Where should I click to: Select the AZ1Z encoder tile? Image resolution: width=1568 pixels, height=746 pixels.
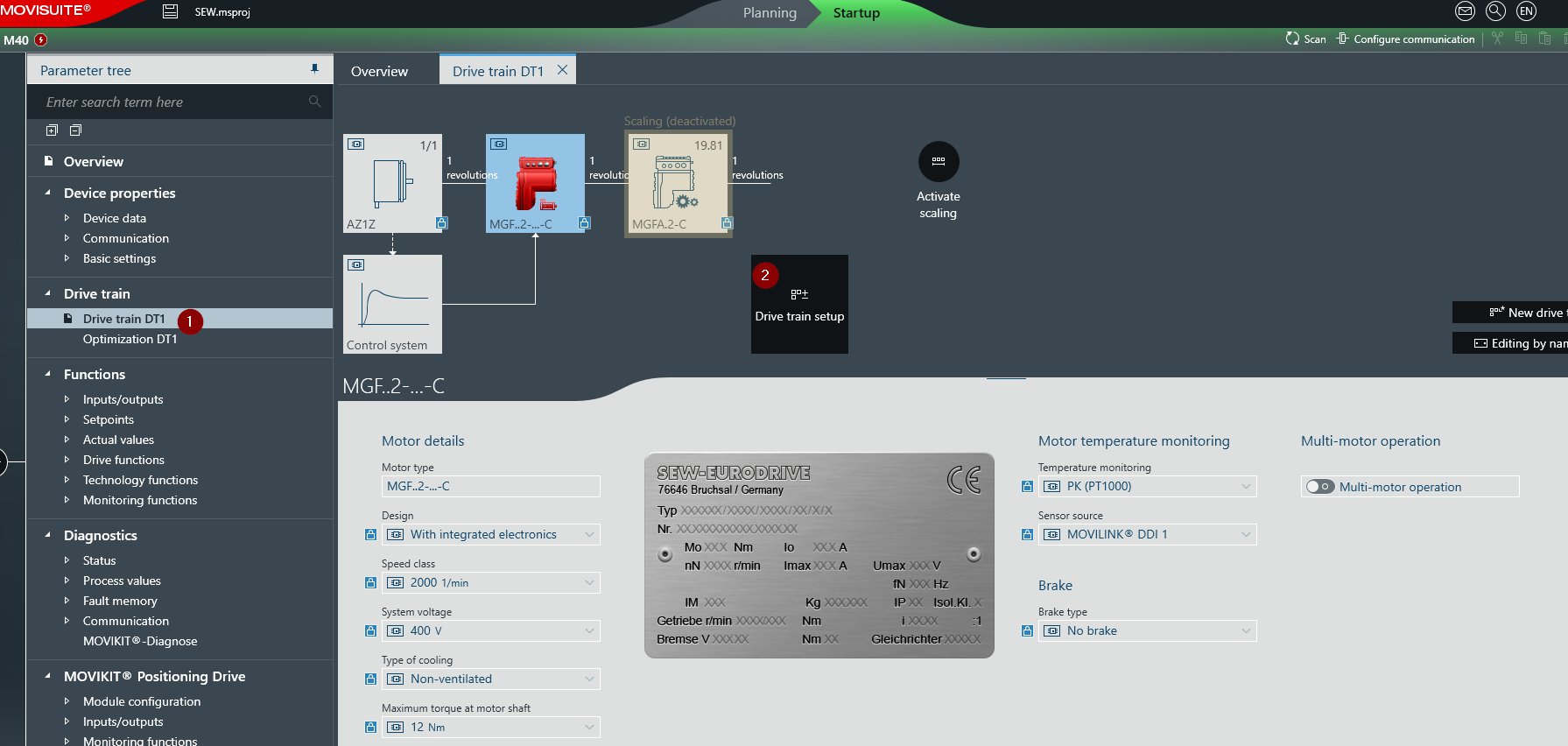pos(392,183)
